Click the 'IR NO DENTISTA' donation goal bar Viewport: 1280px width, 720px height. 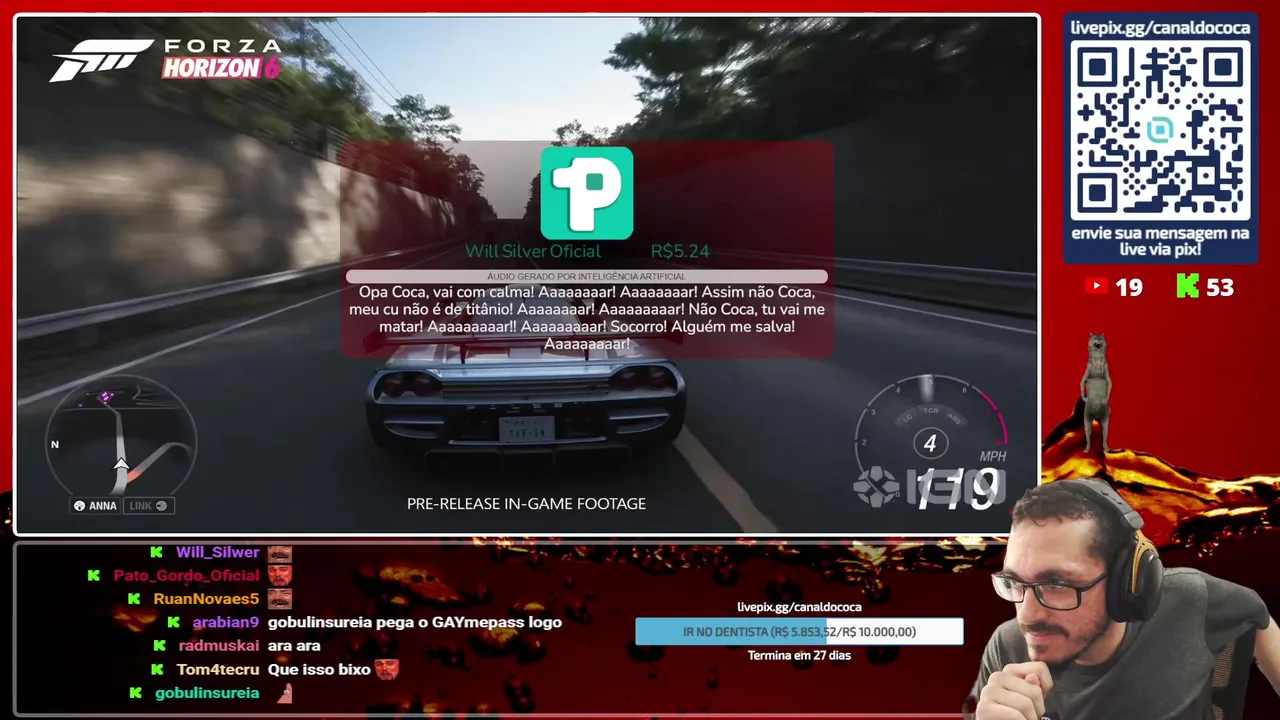point(799,632)
